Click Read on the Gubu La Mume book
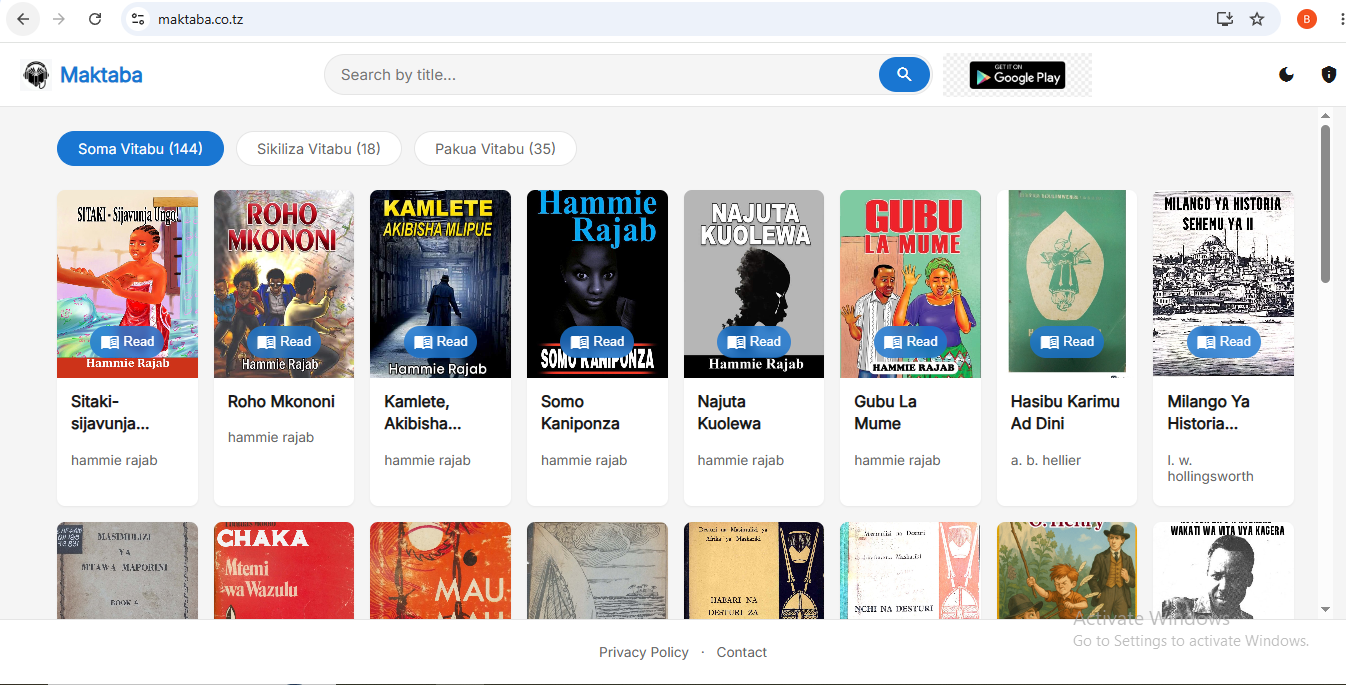This screenshot has width=1346, height=685. point(910,342)
